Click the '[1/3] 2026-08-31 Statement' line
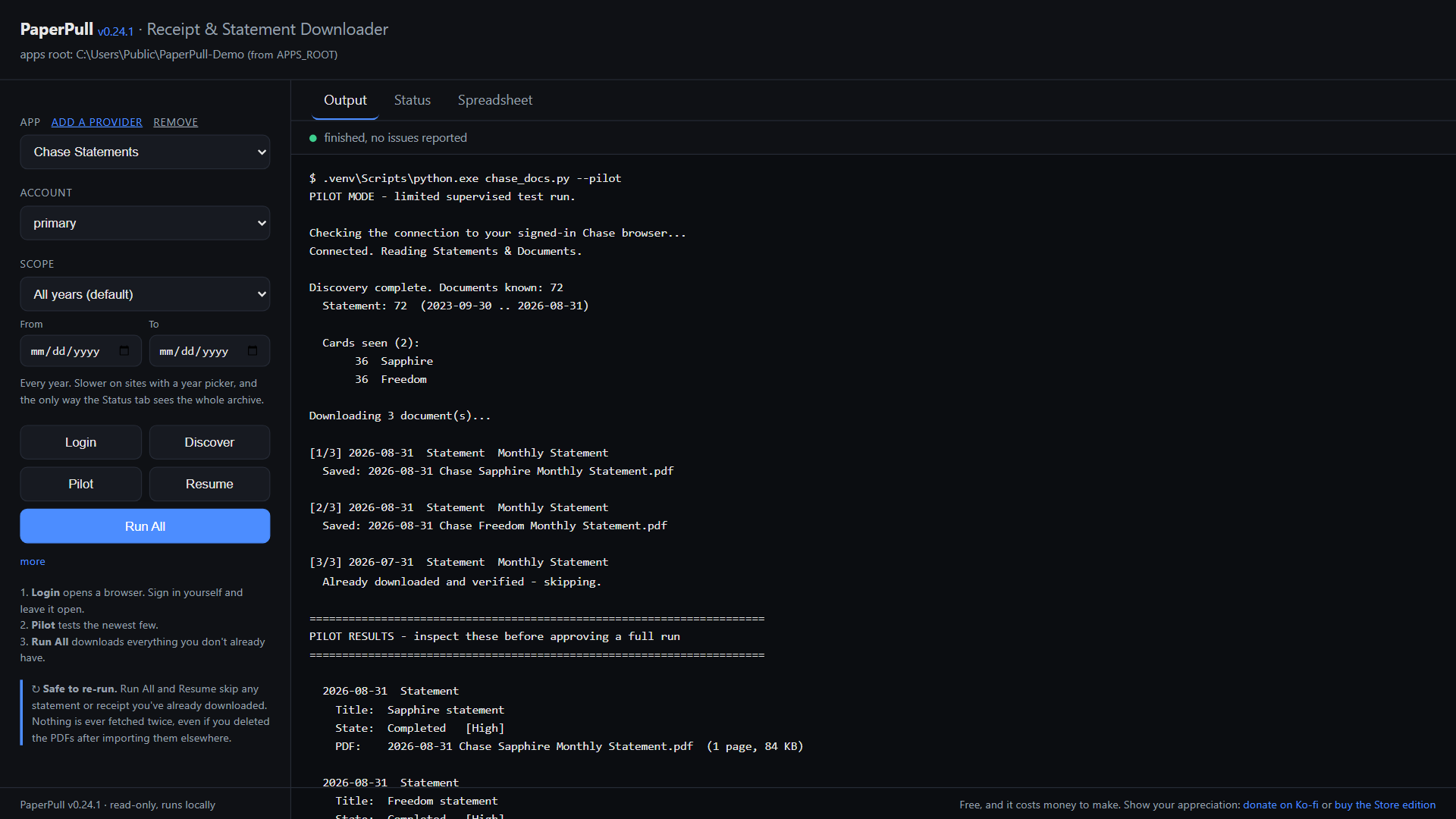 coord(459,453)
